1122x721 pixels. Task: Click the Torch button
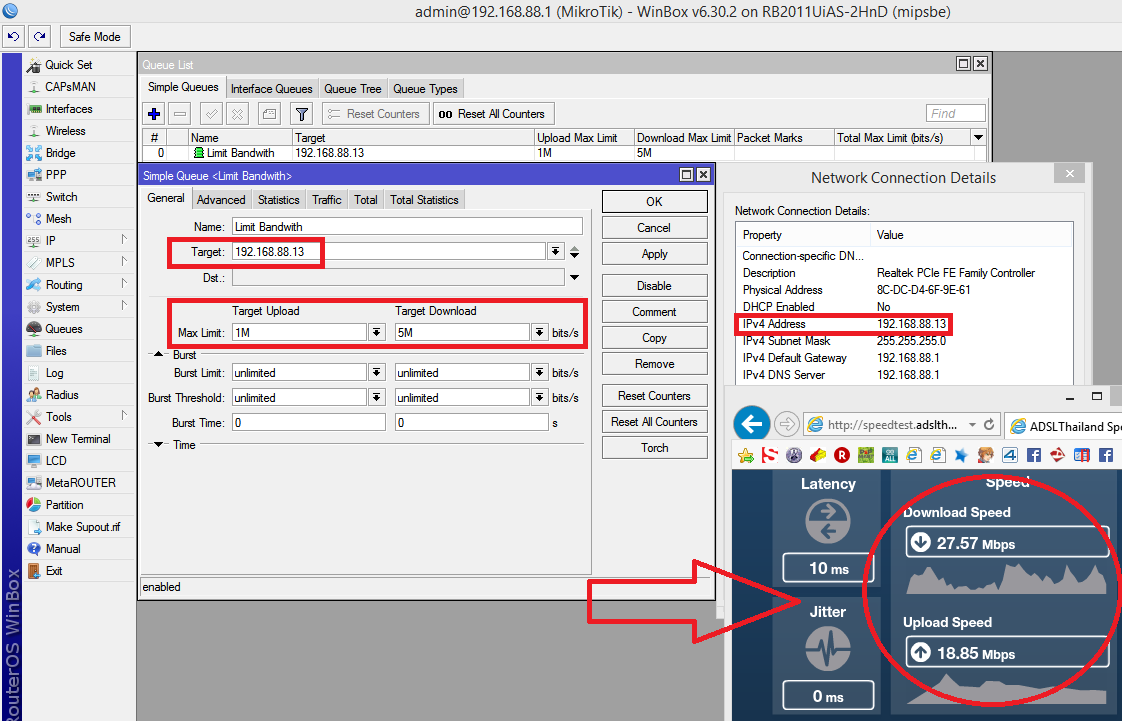point(654,448)
